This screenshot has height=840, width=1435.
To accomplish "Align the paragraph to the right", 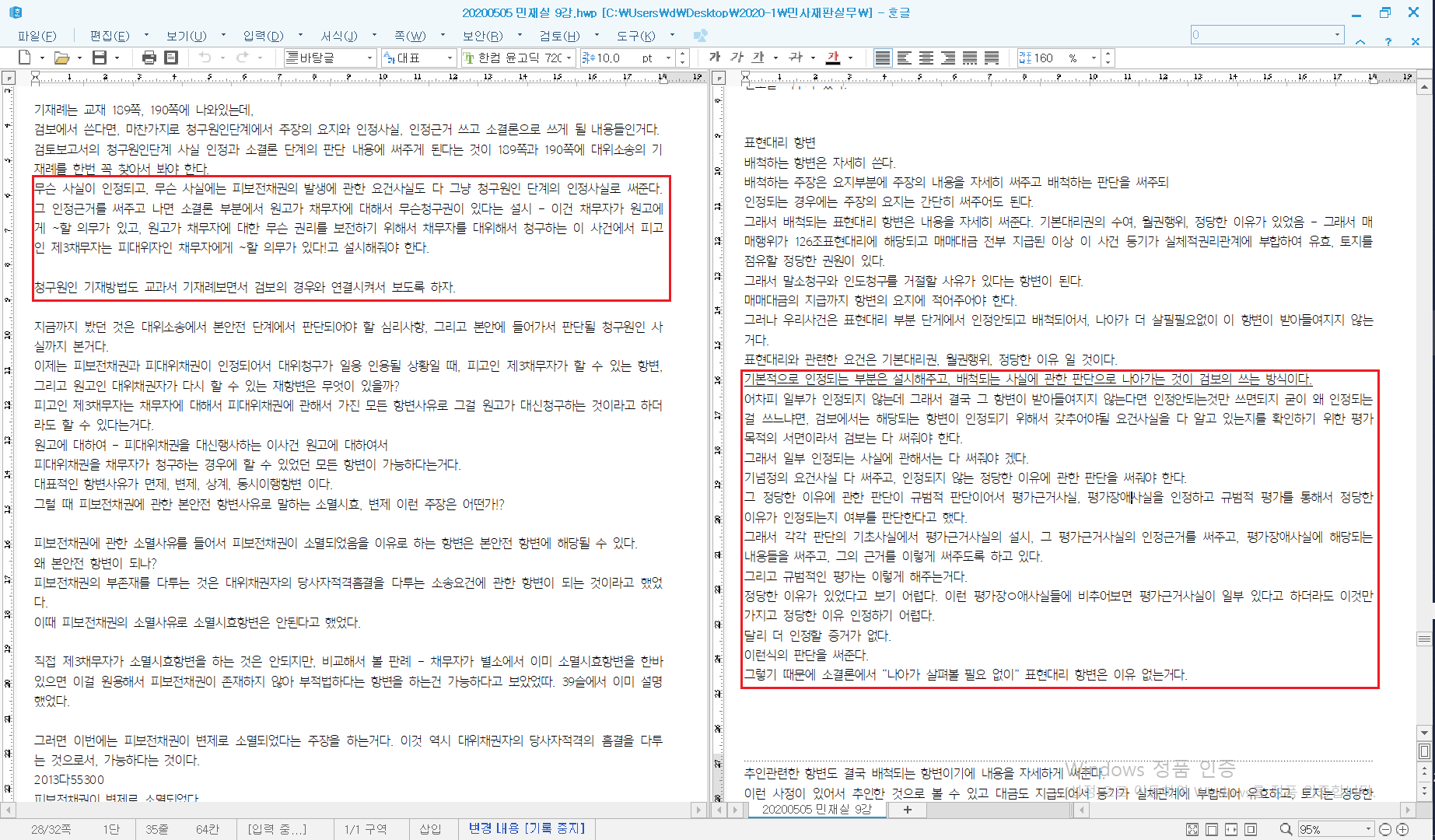I will click(948, 58).
